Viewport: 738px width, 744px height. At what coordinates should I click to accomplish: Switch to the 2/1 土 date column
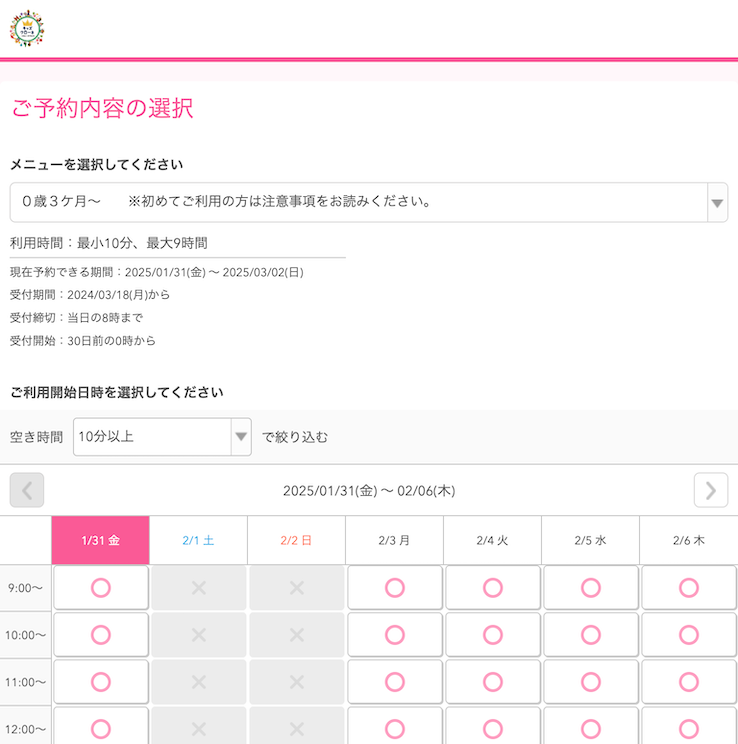[x=199, y=540]
